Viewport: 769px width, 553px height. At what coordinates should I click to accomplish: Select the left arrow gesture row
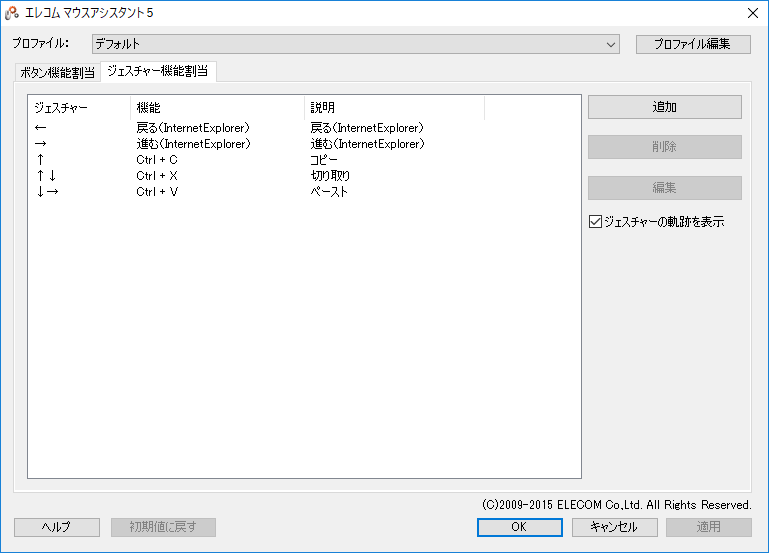[41, 128]
